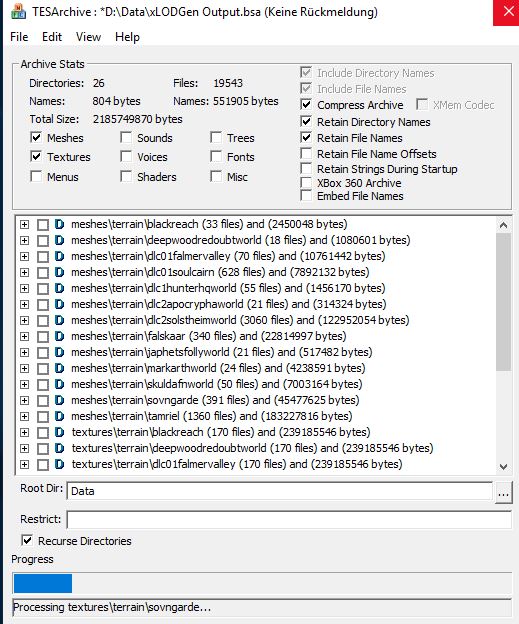Screen dimensions: 519x624
Task: Expand the meshes\terrain\dlc01falmervalley node
Action: pyautogui.click(x=24, y=256)
